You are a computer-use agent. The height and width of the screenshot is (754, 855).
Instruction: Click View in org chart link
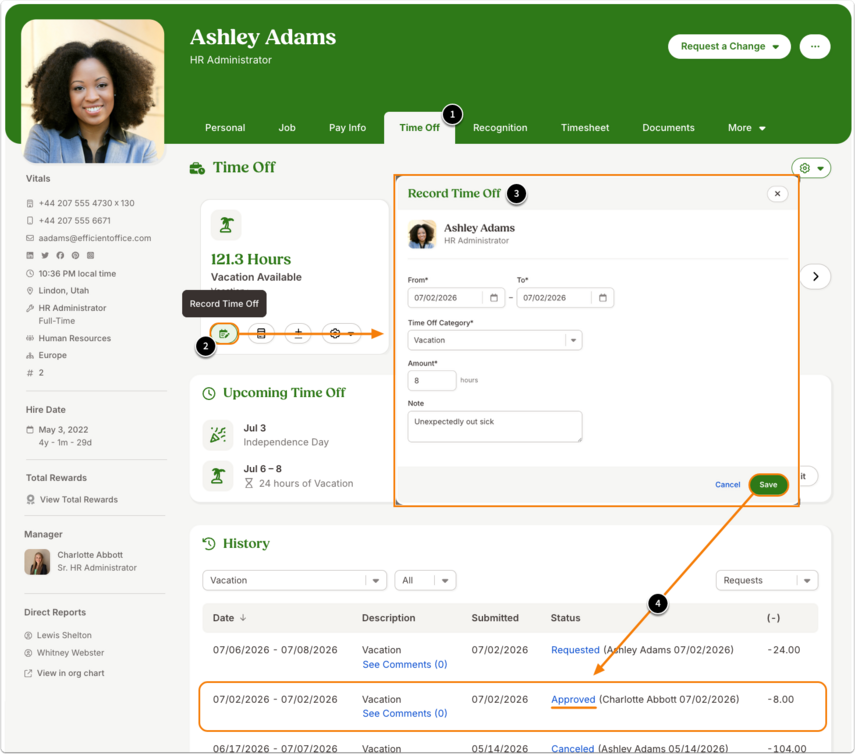pos(70,673)
